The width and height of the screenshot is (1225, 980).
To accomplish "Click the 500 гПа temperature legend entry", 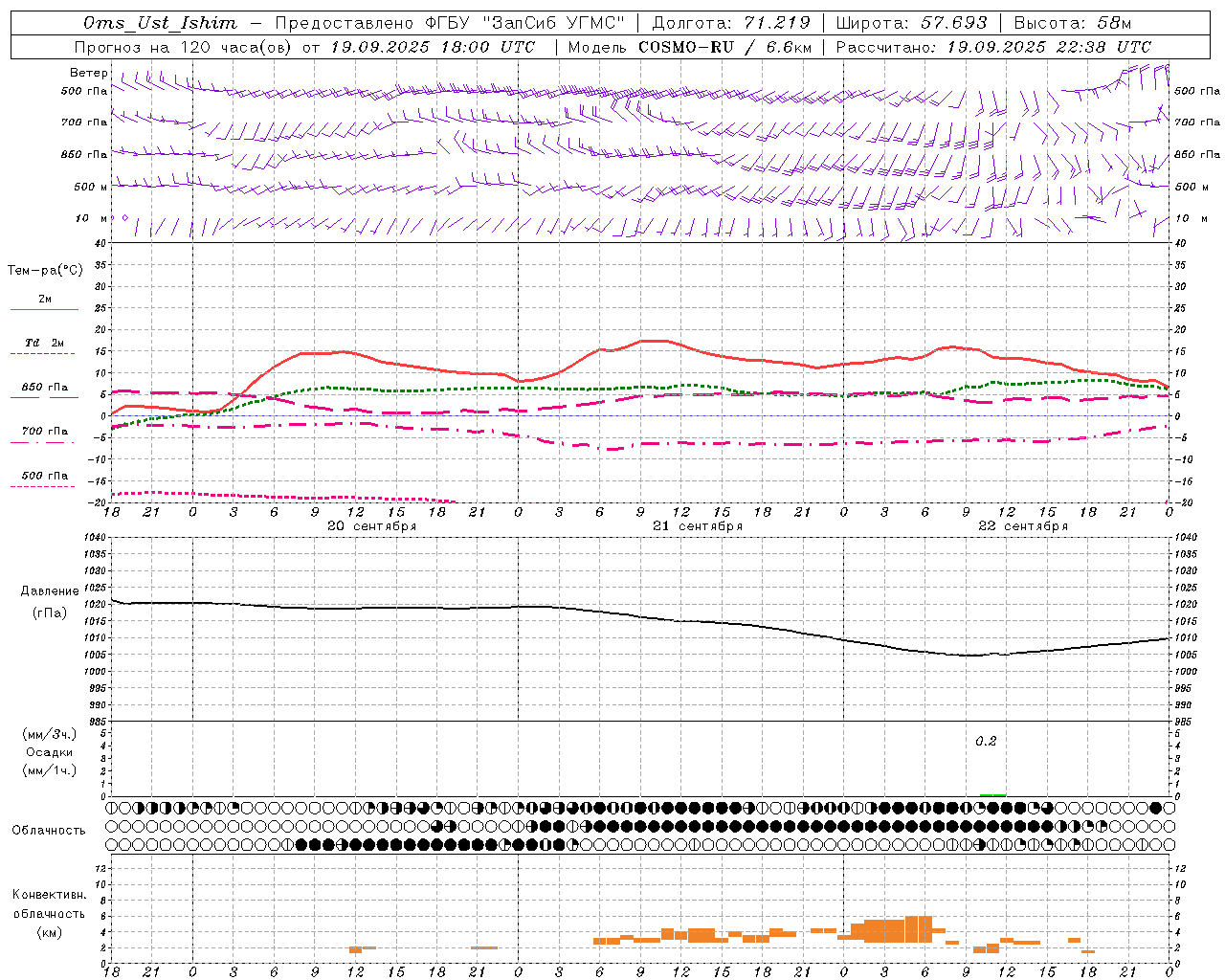I will [x=45, y=476].
